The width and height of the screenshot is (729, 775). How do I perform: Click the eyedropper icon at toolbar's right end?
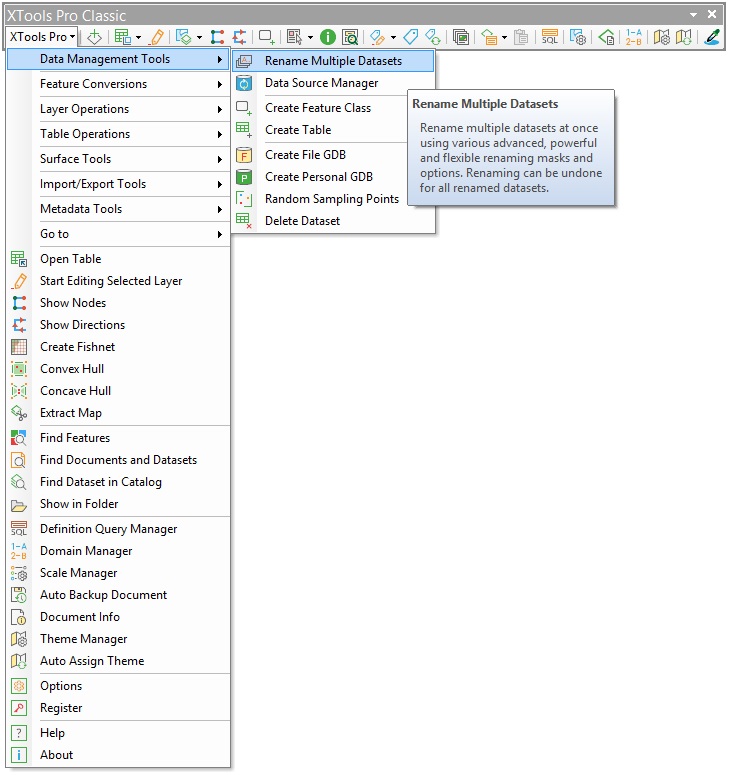[712, 37]
